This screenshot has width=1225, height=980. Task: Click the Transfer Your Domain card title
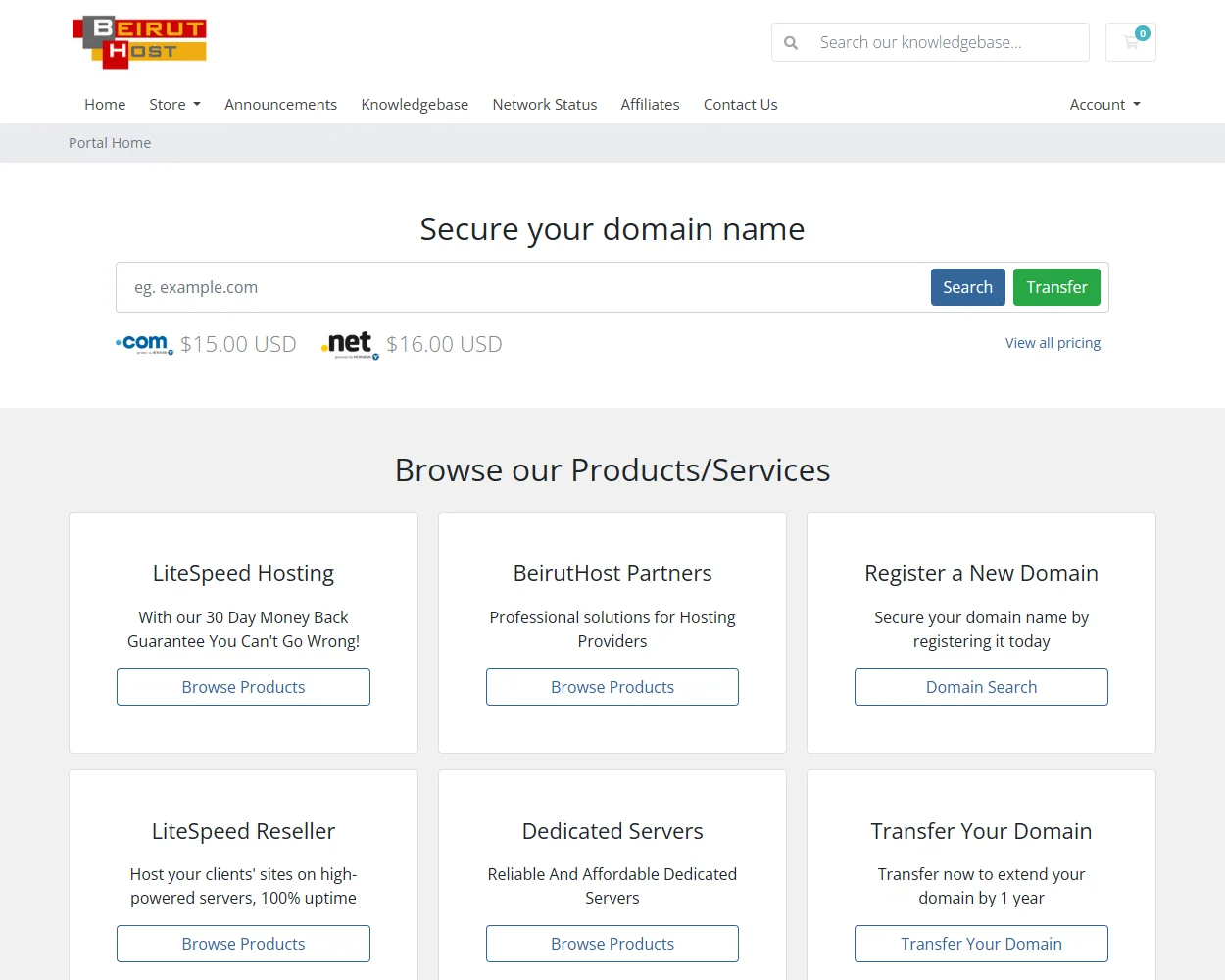tap(981, 831)
